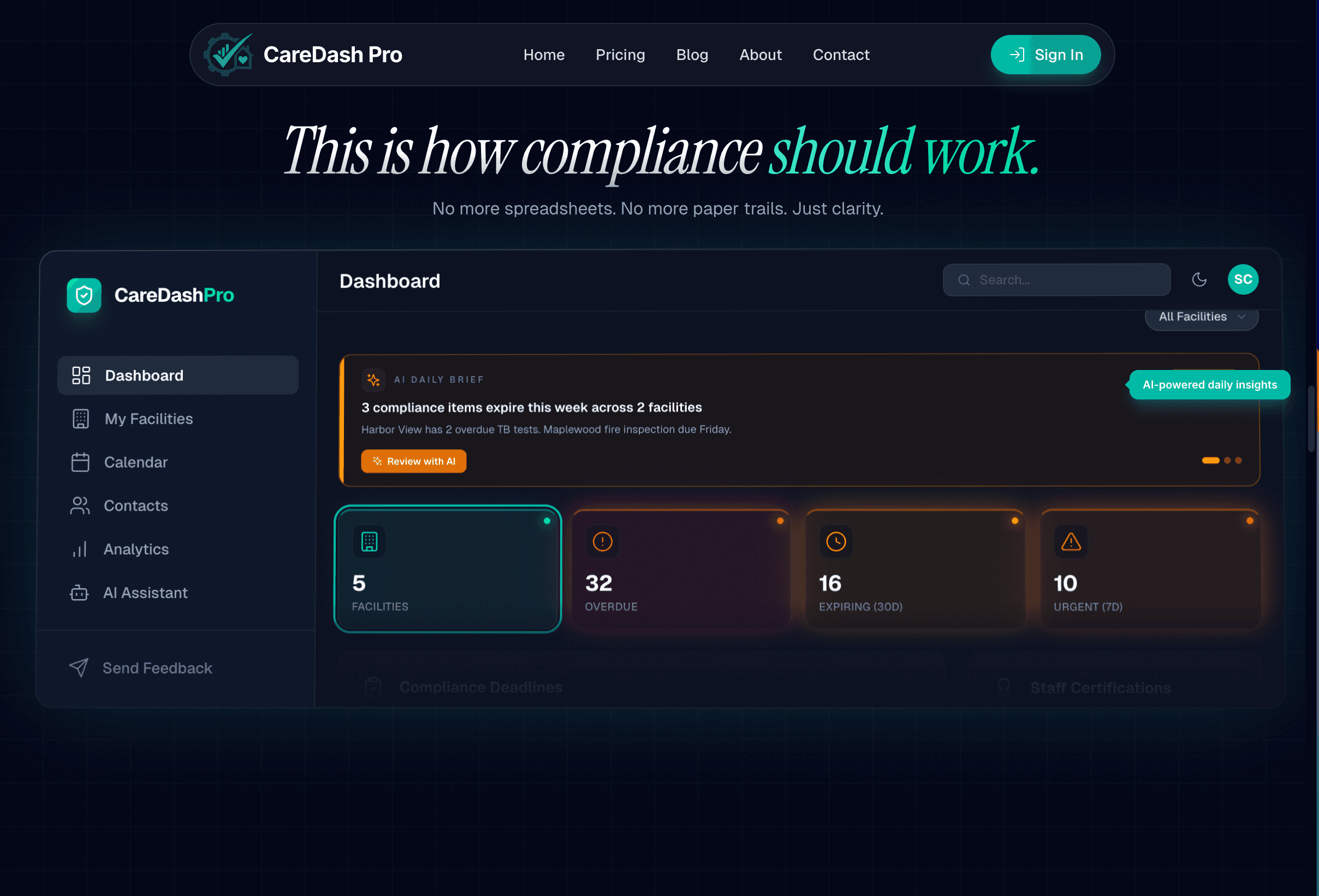The width and height of the screenshot is (1319, 896).
Task: Open the Calendar section in the sidebar
Action: click(x=135, y=462)
